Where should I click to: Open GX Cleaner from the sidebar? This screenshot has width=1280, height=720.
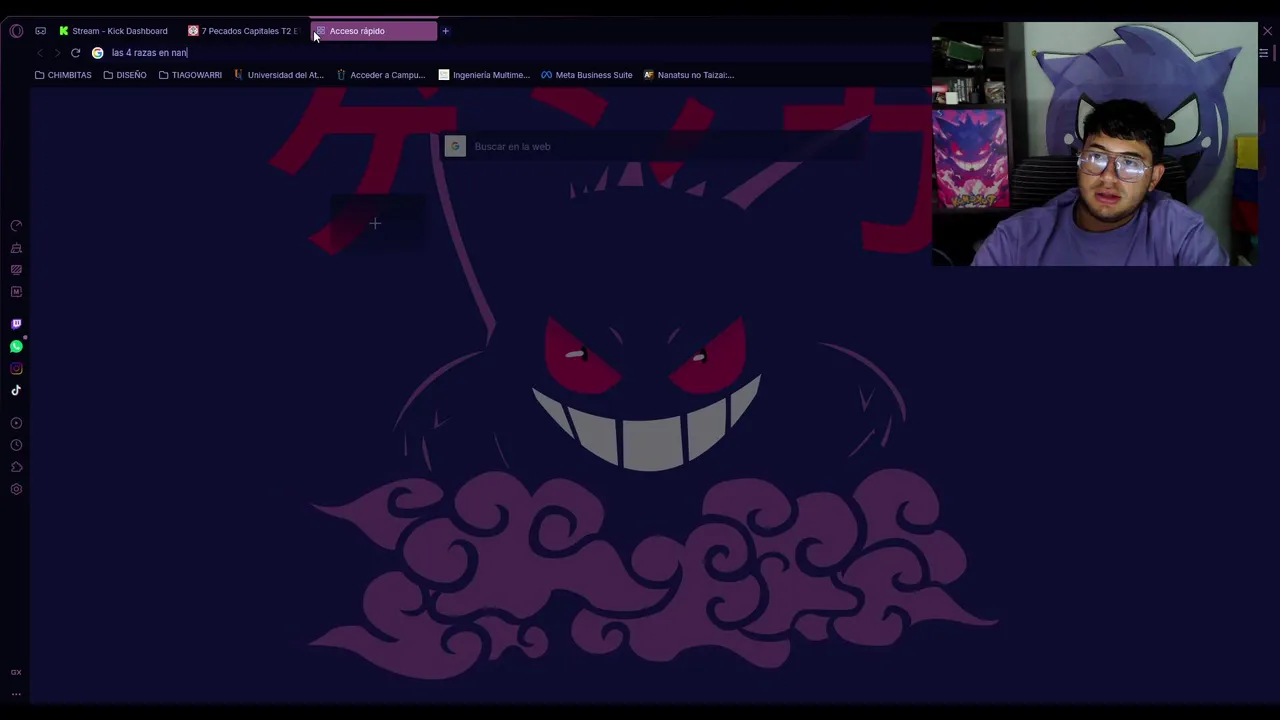click(16, 248)
